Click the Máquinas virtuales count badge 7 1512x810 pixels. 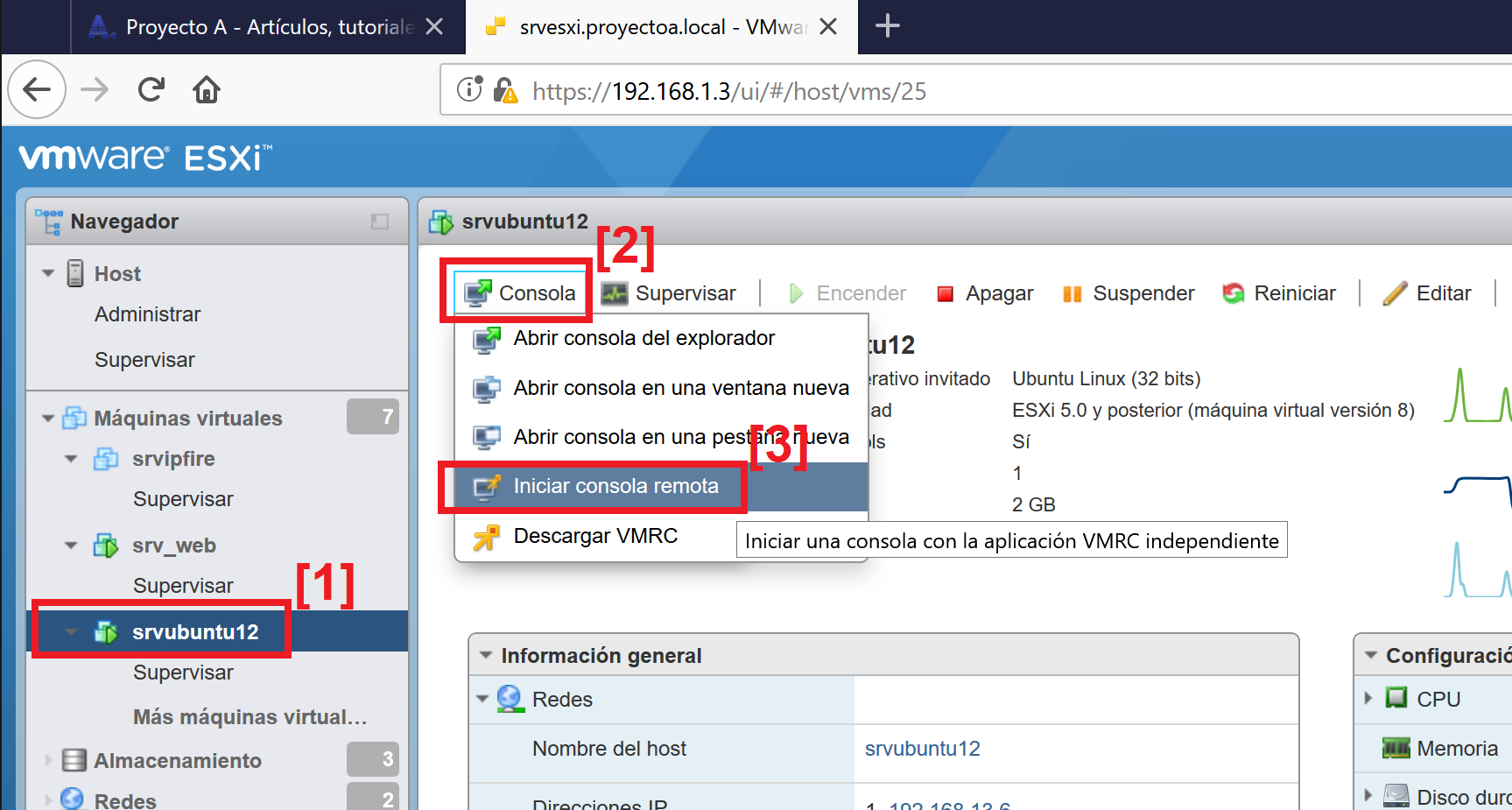coord(373,417)
